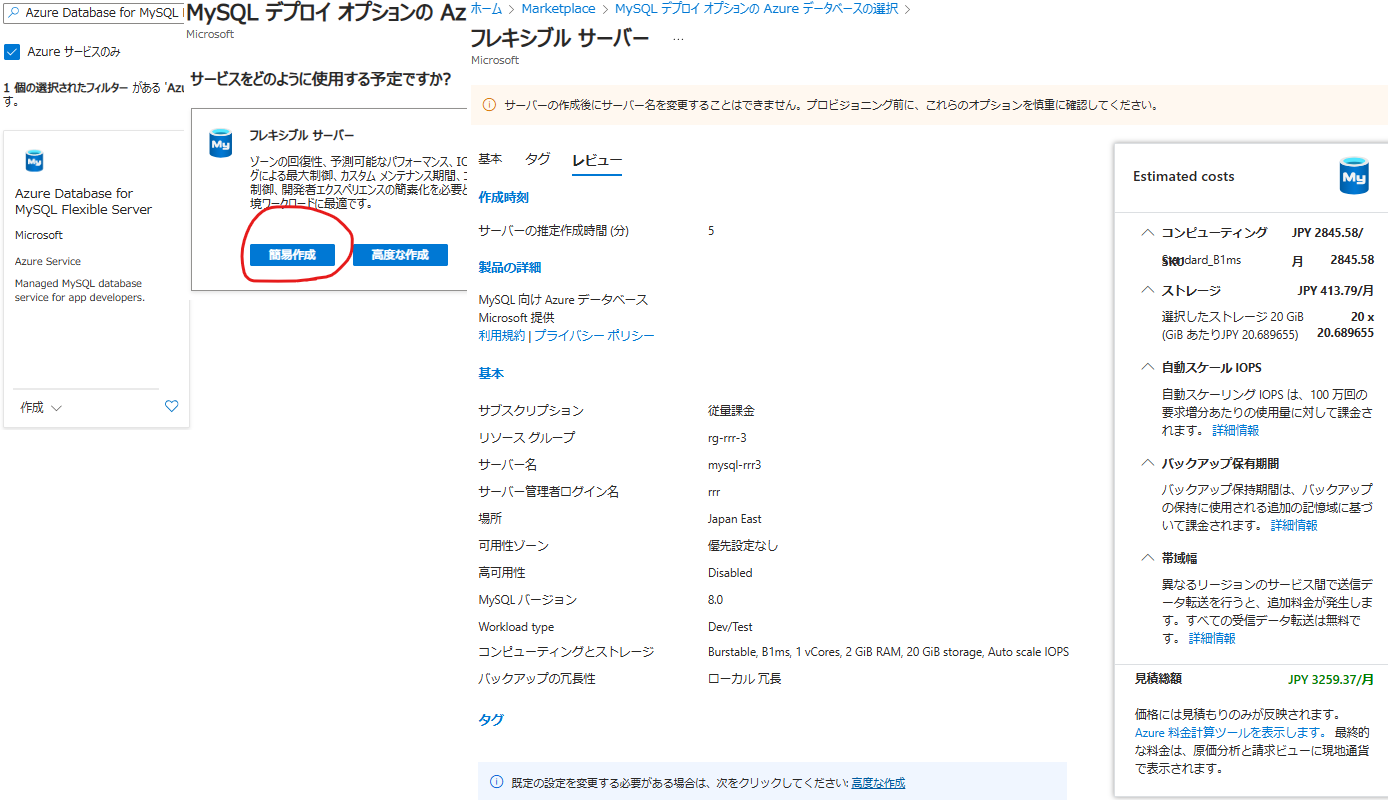Click the 作成時刻 section heading
The image size is (1388, 800).
click(x=504, y=198)
